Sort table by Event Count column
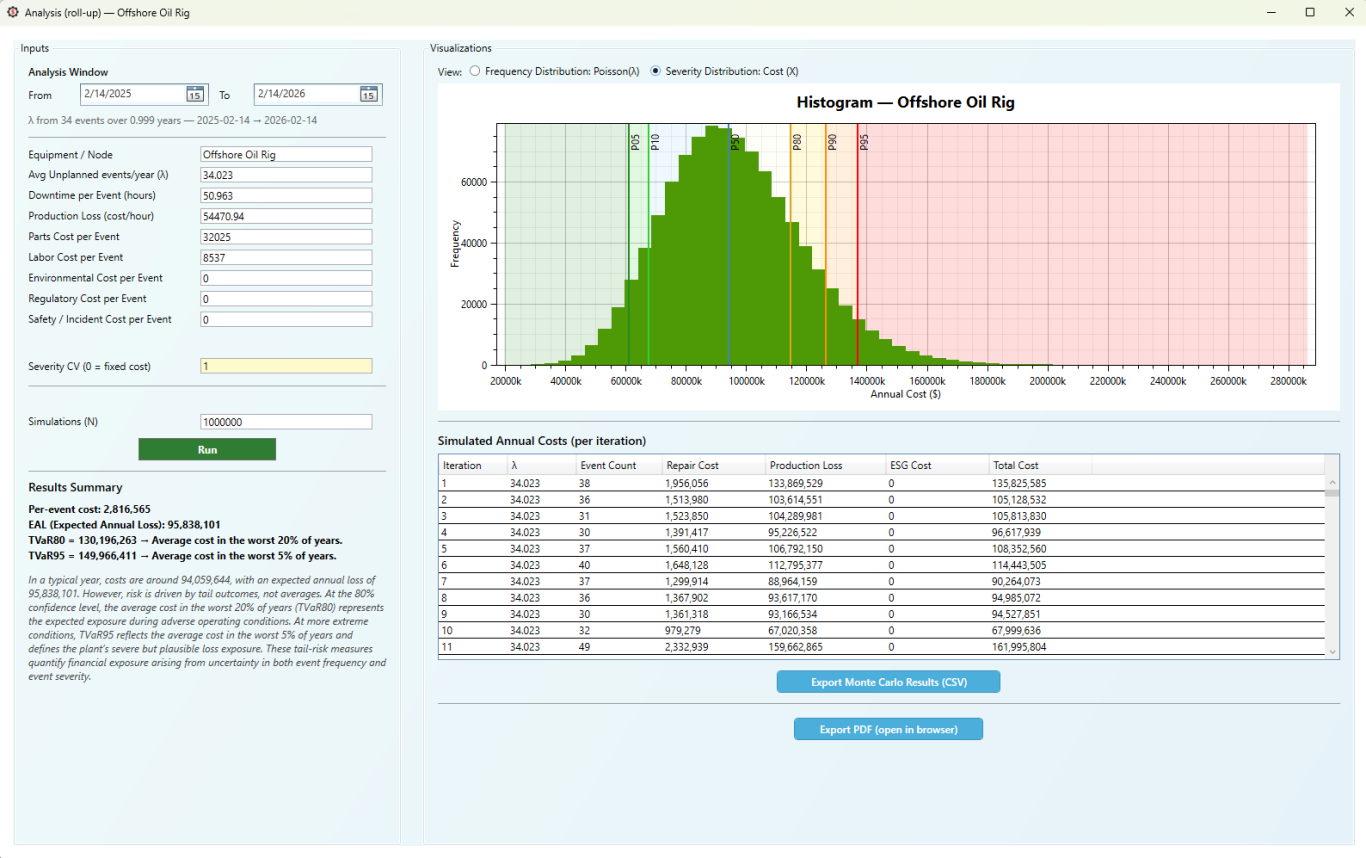This screenshot has height=858, width=1366. coord(608,465)
